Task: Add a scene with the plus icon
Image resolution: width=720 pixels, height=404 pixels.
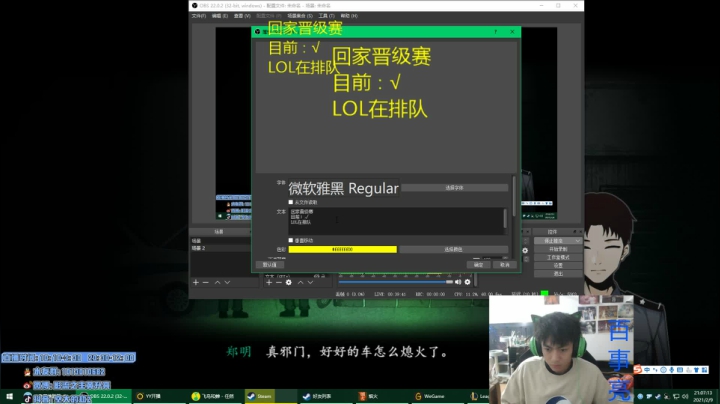Action: tap(196, 282)
